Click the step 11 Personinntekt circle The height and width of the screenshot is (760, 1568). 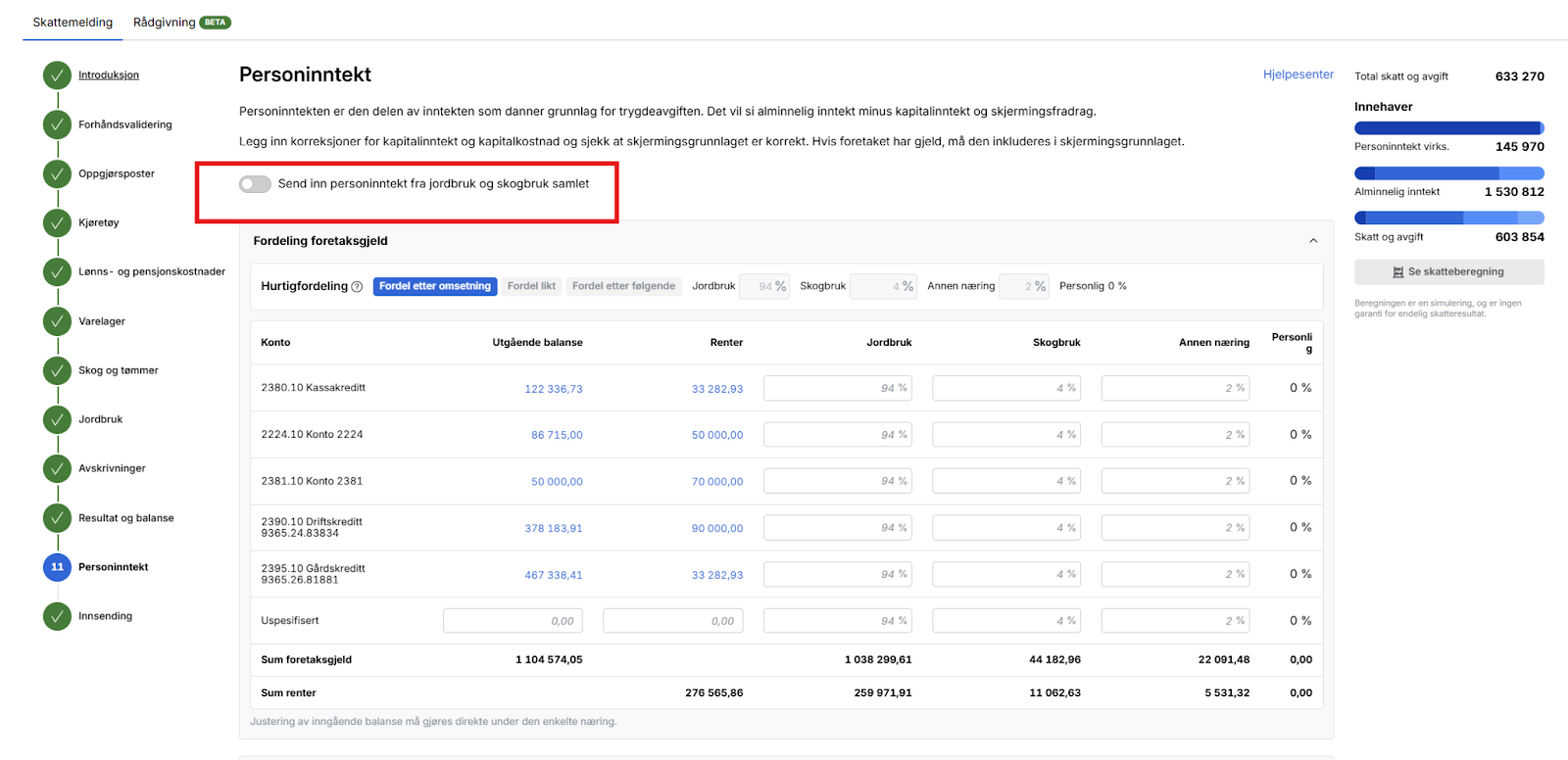click(57, 567)
